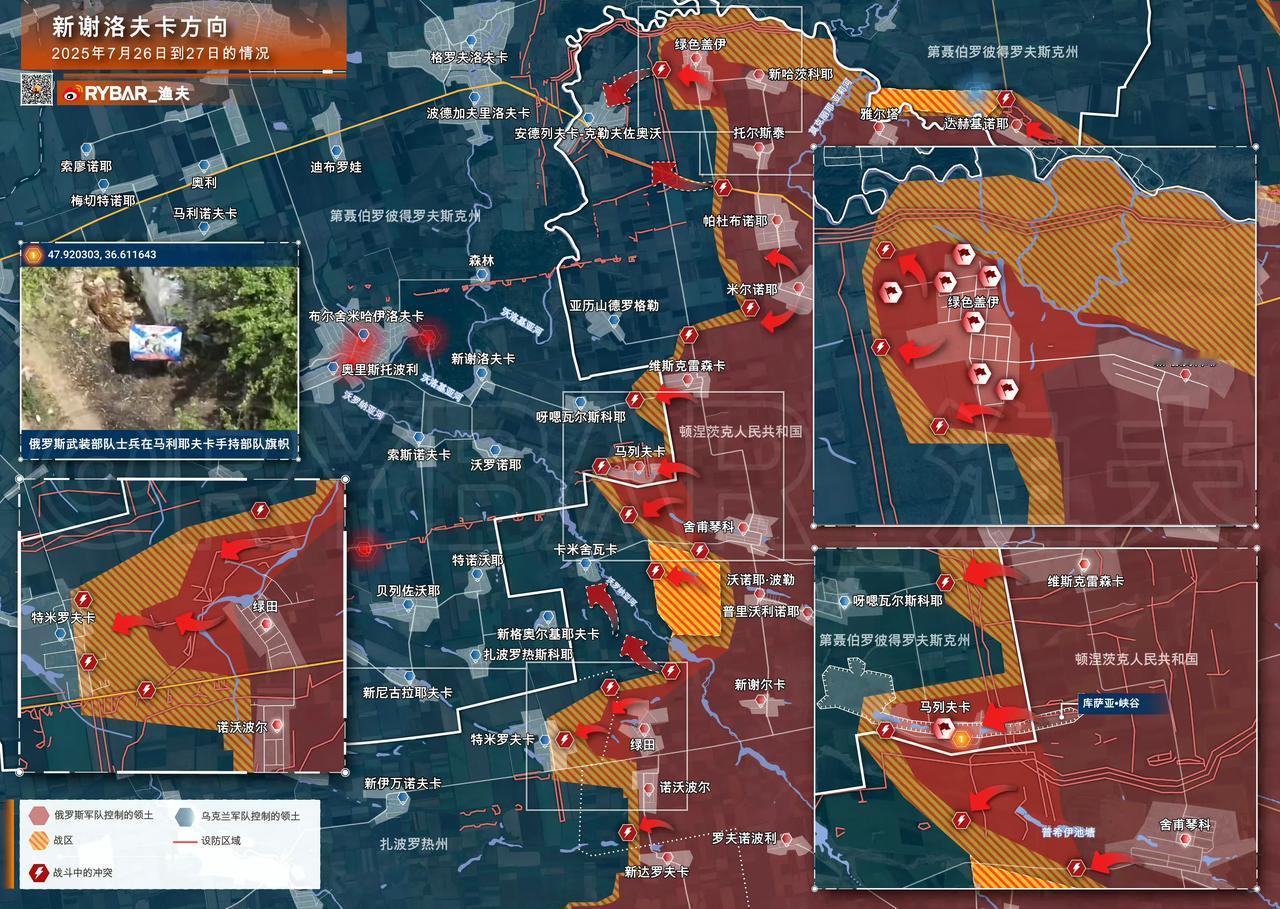Viewport: 1280px width, 909px height.
Task: Click the place name 帕杜布诺耶
Action: (735, 220)
